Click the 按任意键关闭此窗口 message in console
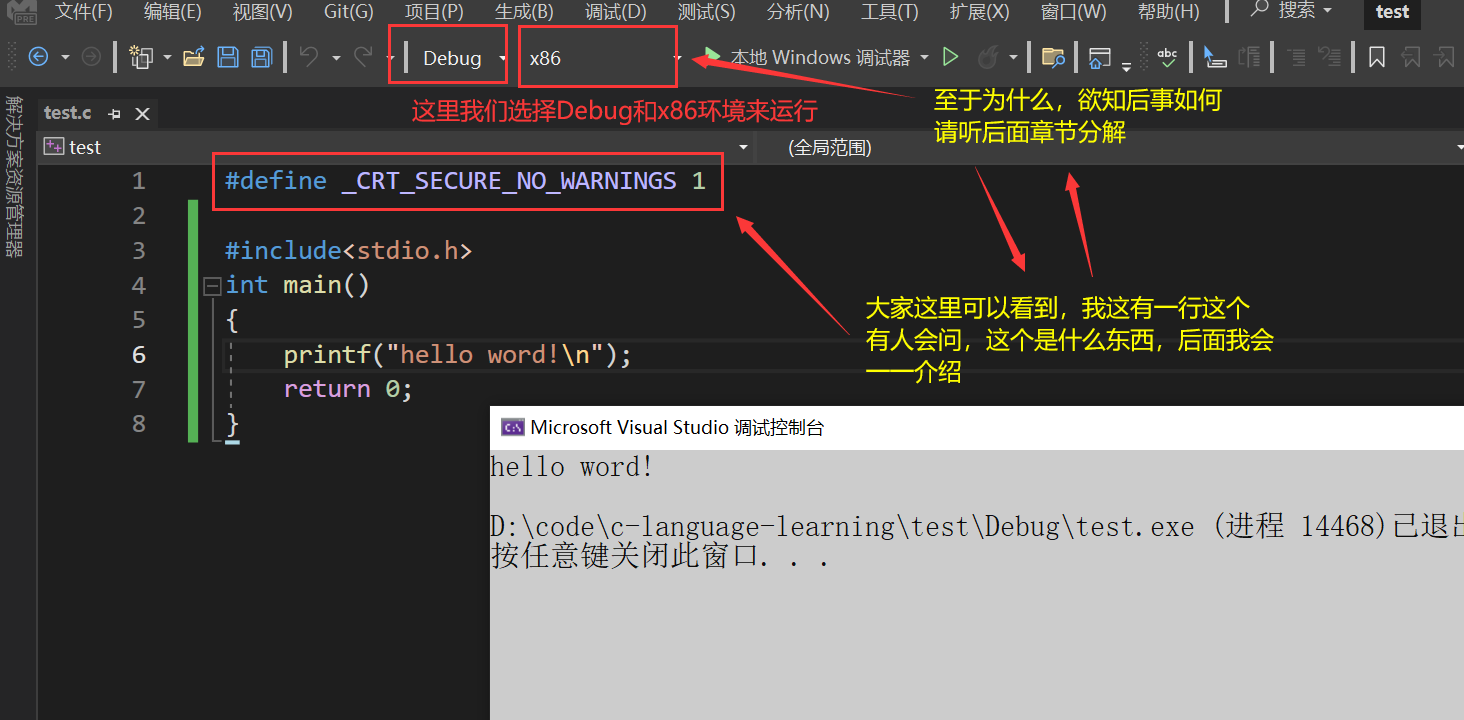Image resolution: width=1464 pixels, height=720 pixels. pyautogui.click(x=660, y=557)
